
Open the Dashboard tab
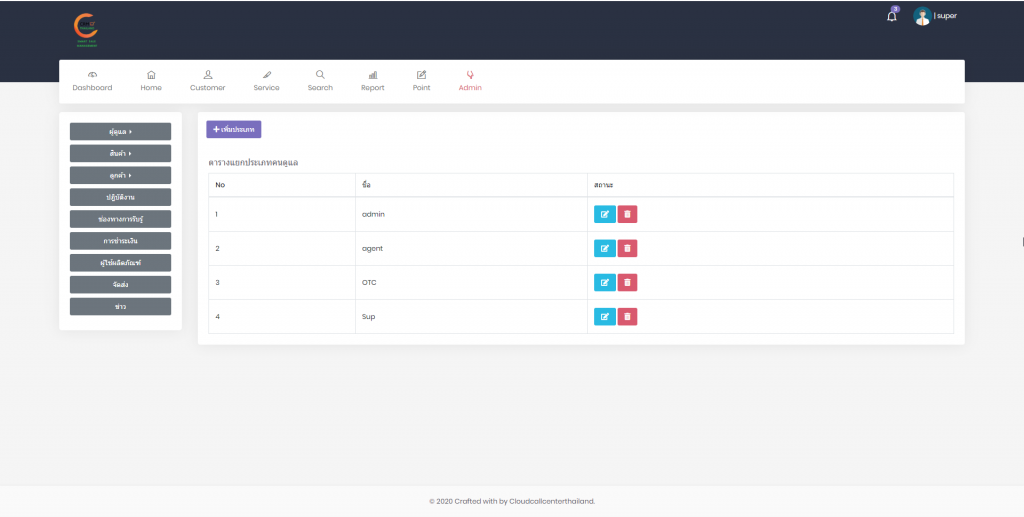point(92,81)
